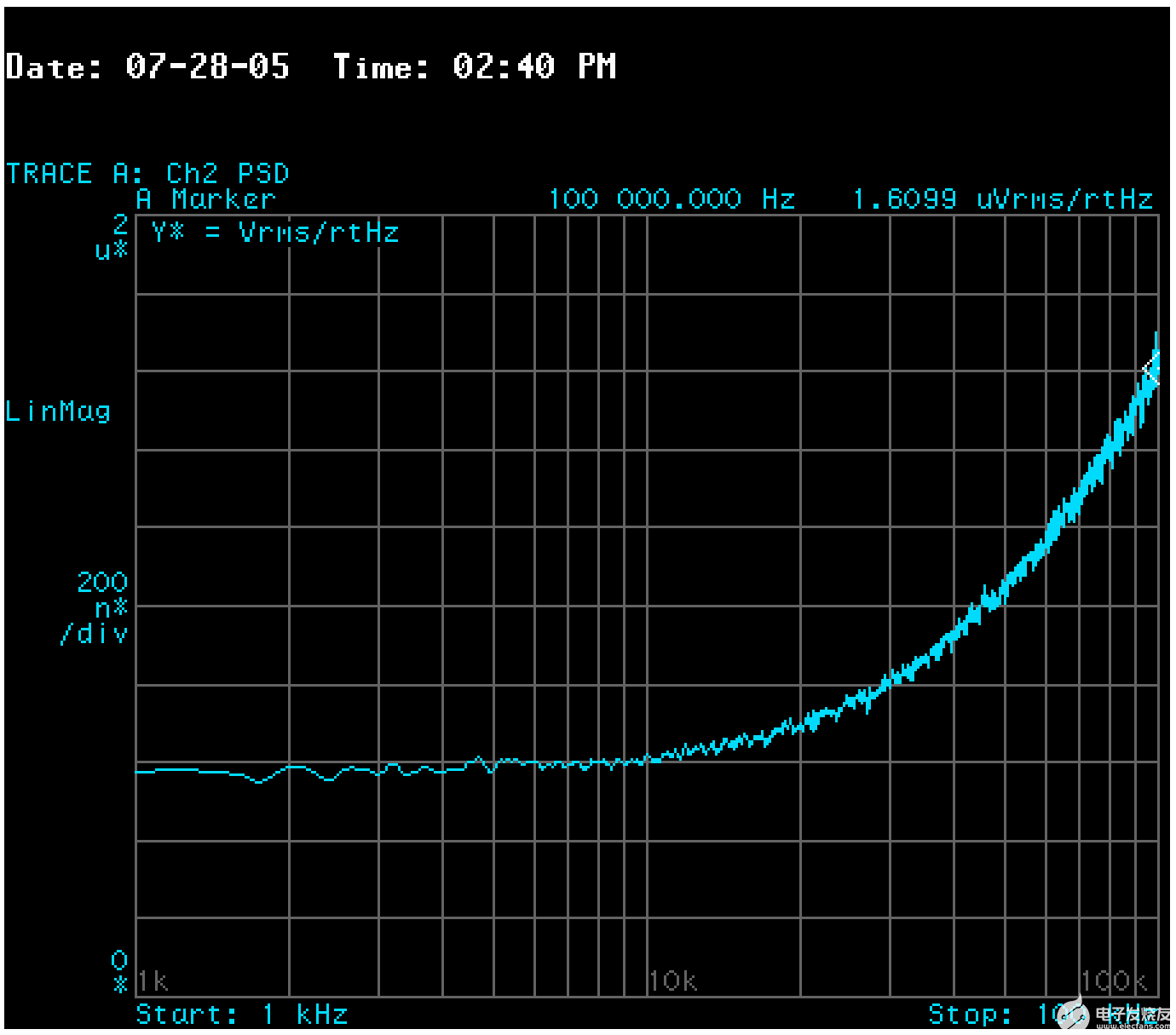1176x1035 pixels.
Task: Click the marker value 1.6099 uVrms/rtHz
Action: (1003, 199)
